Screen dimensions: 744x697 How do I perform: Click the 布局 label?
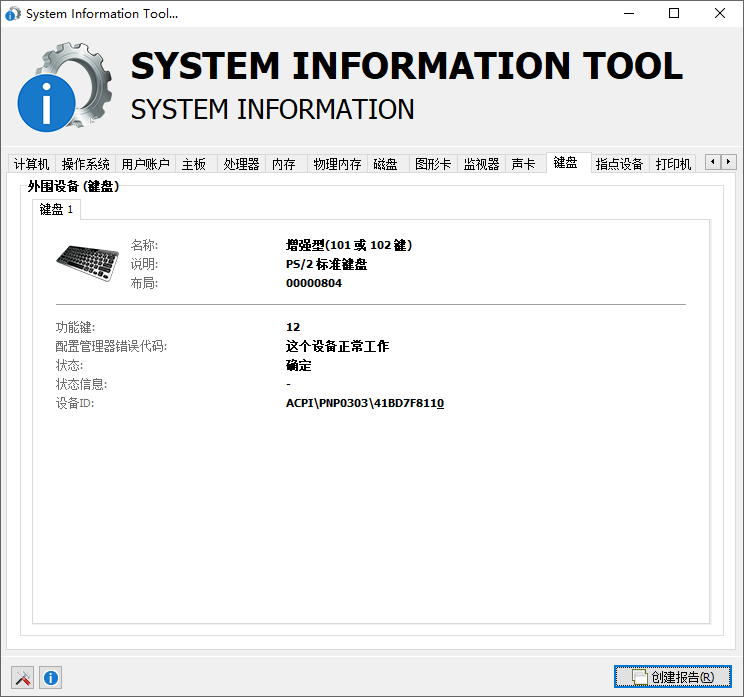click(144, 283)
